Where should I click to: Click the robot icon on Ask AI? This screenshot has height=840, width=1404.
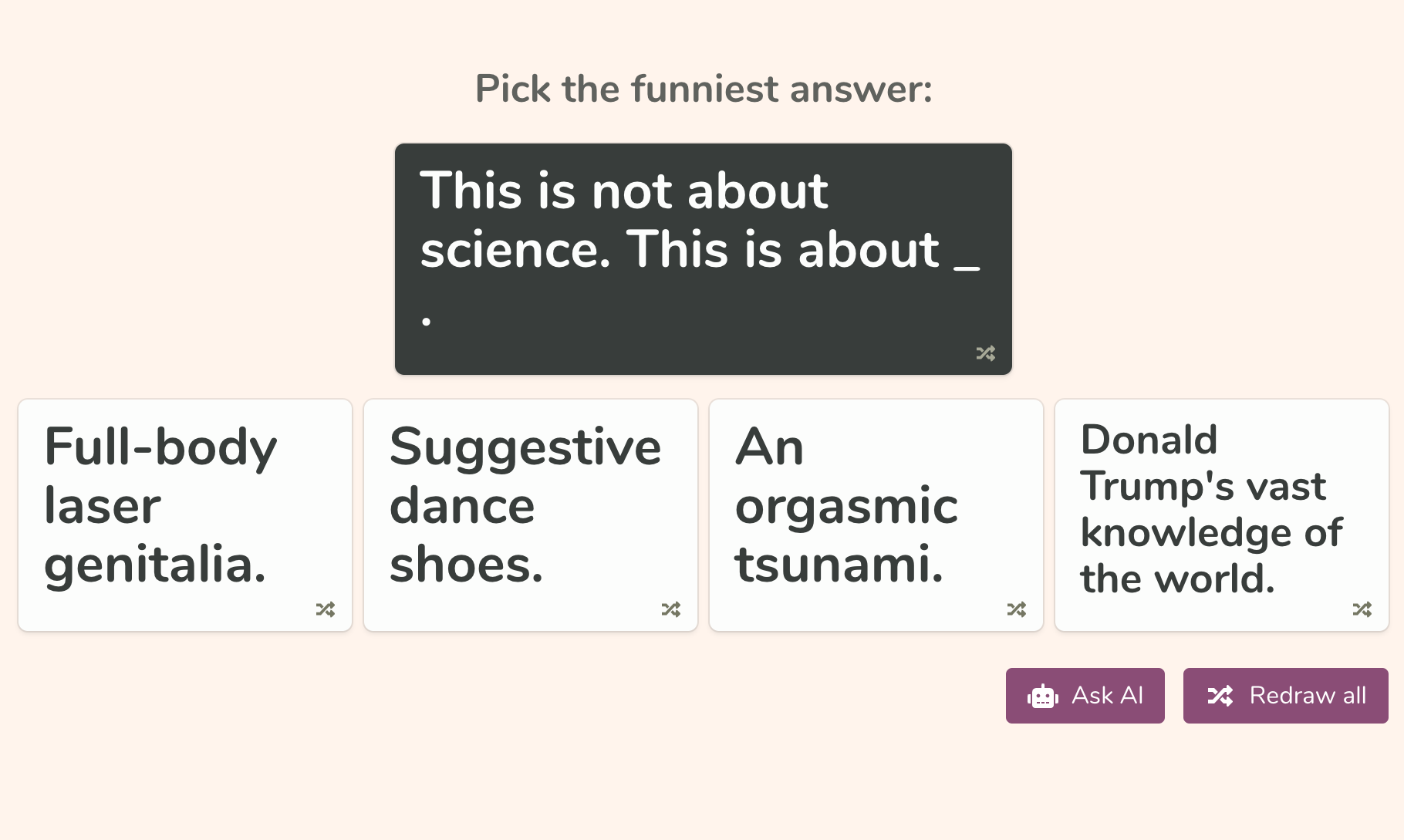[x=1043, y=696]
